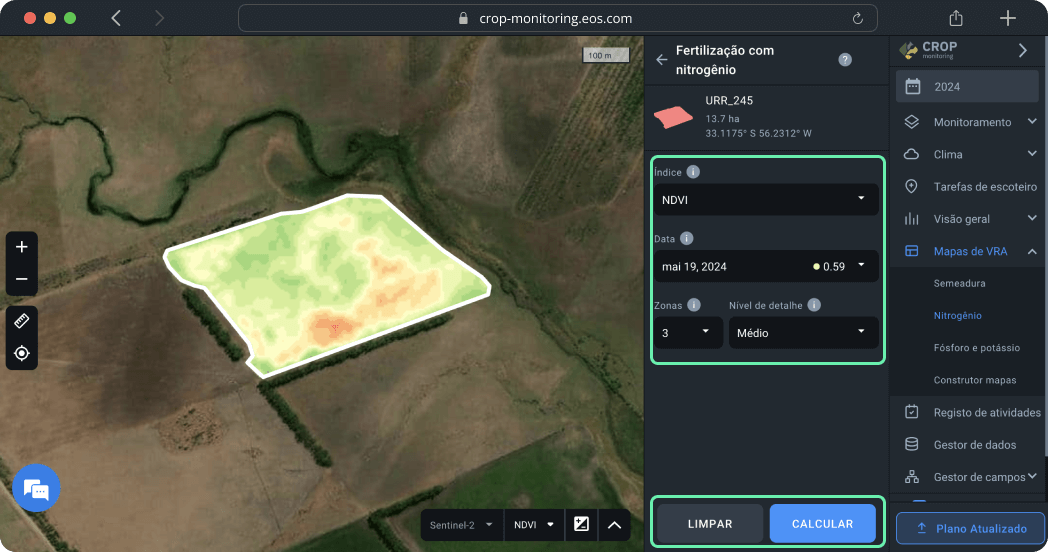Open the live chat bubble
The image size is (1048, 552).
(36, 489)
